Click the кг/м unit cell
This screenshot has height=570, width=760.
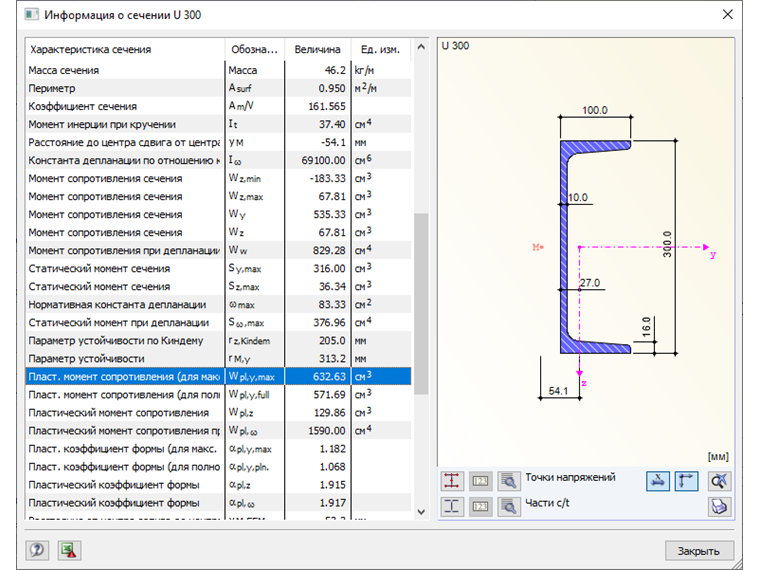click(381, 70)
